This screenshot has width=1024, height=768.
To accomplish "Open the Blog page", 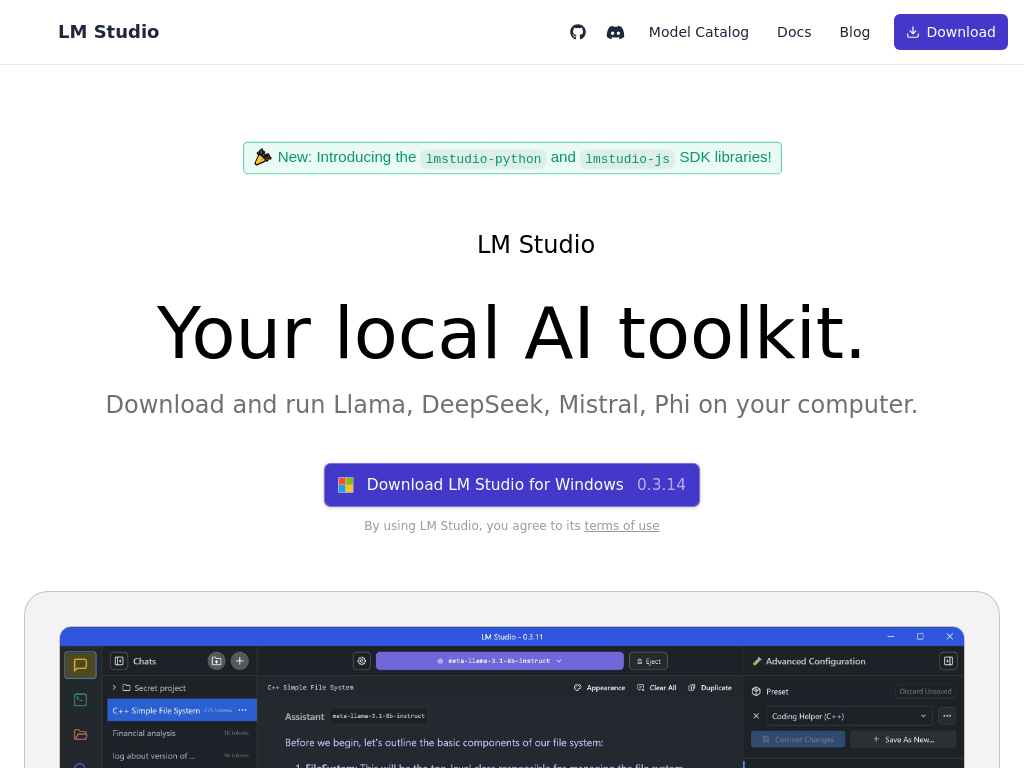I will [x=854, y=32].
